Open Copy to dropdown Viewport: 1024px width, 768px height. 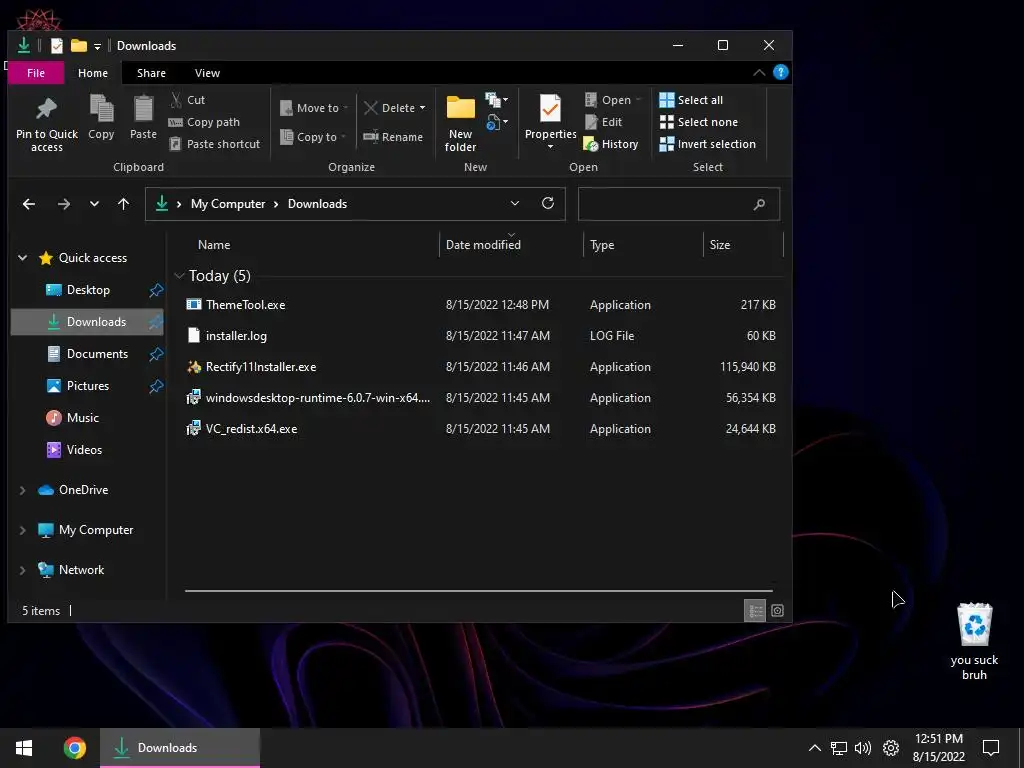pos(313,136)
